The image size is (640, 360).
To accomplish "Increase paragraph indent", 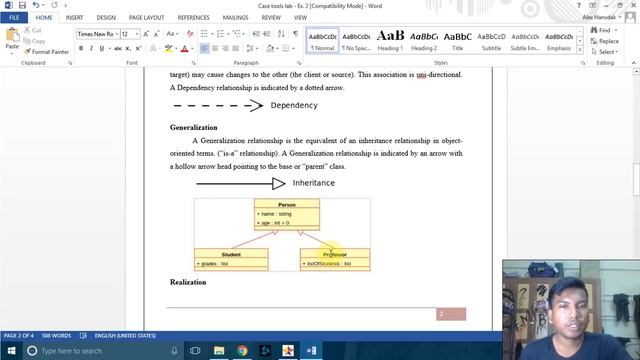I will tap(267, 34).
